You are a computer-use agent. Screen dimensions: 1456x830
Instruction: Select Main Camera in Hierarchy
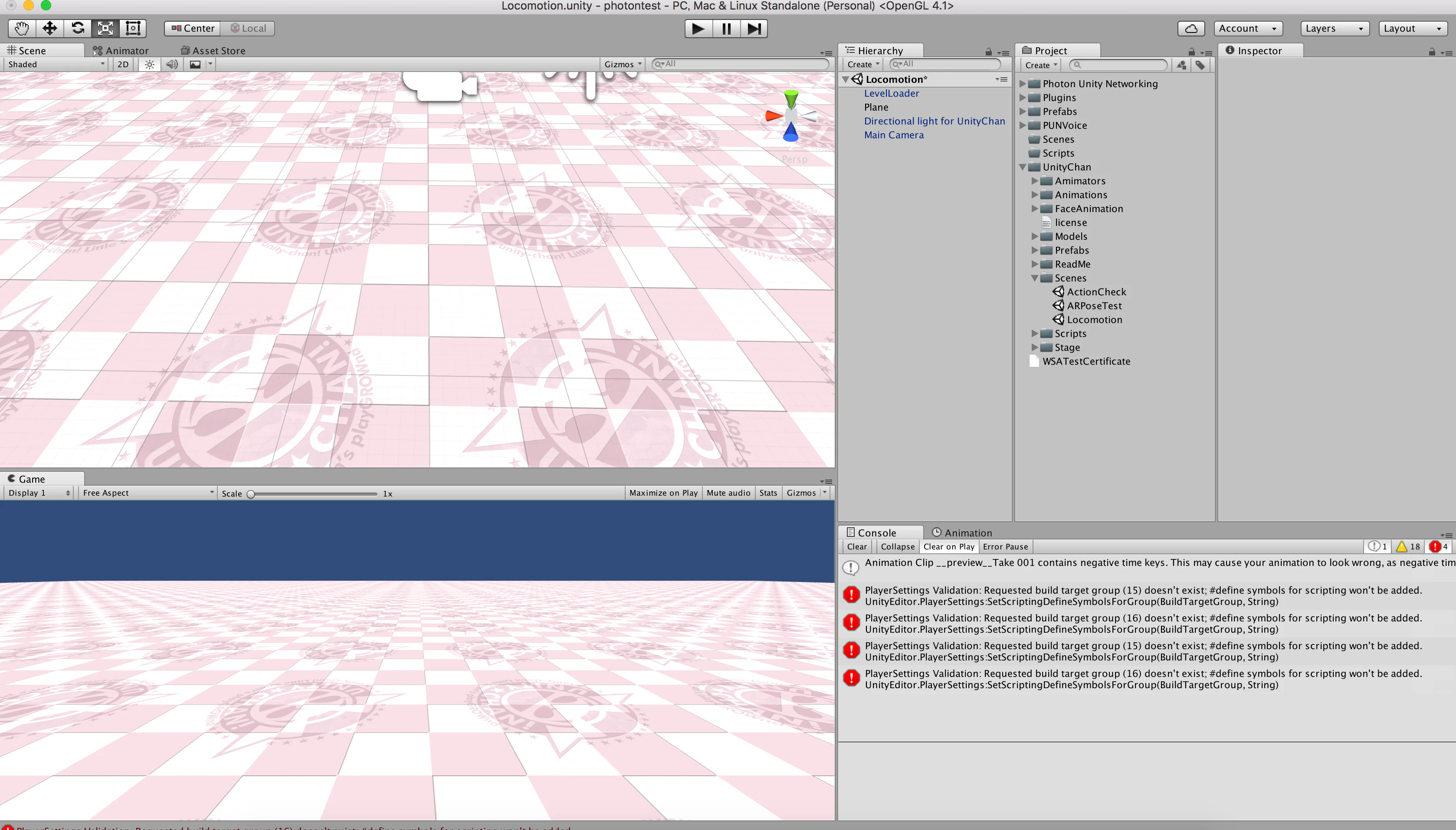[x=894, y=135]
